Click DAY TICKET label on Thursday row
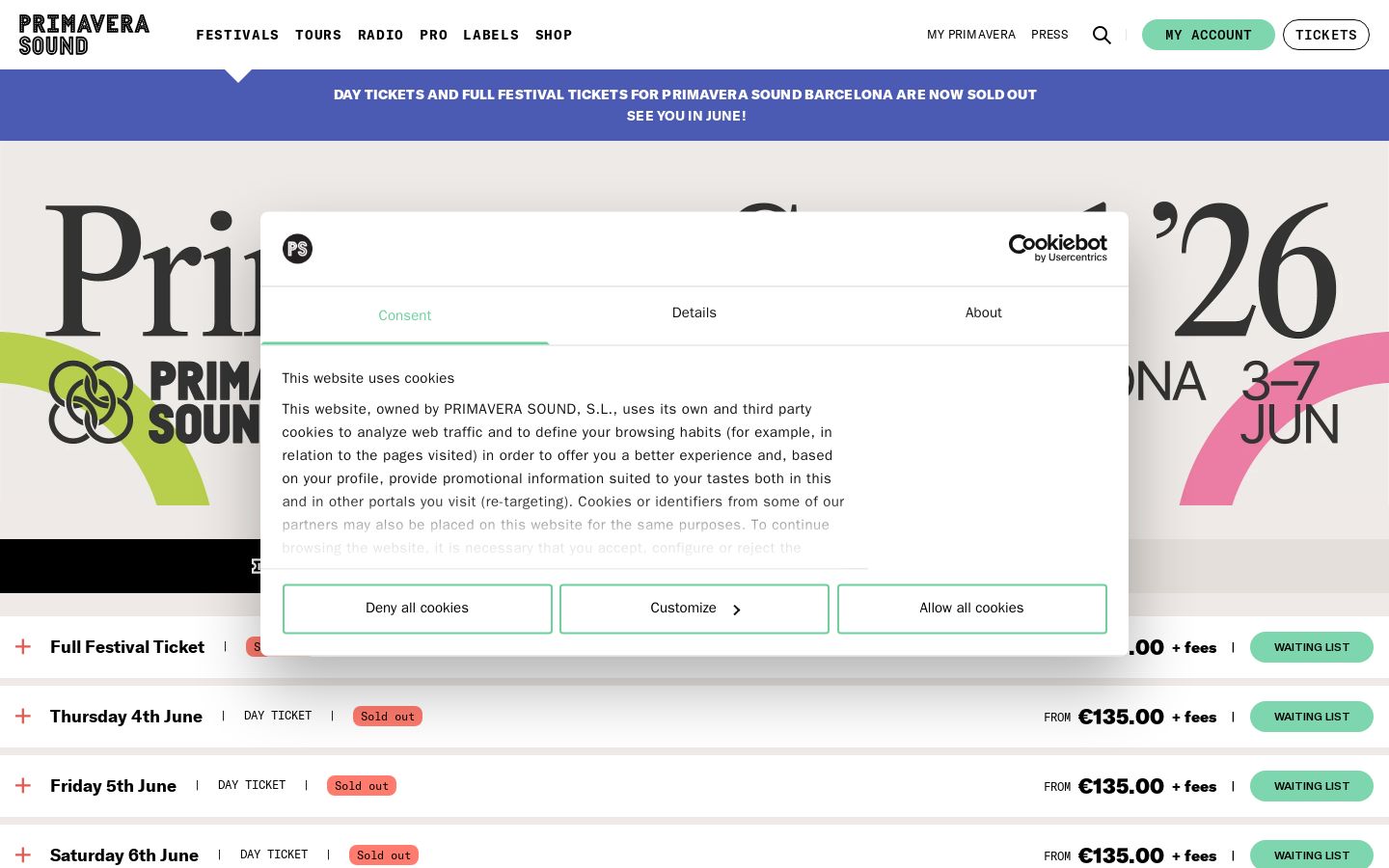The image size is (1389, 868). (278, 716)
